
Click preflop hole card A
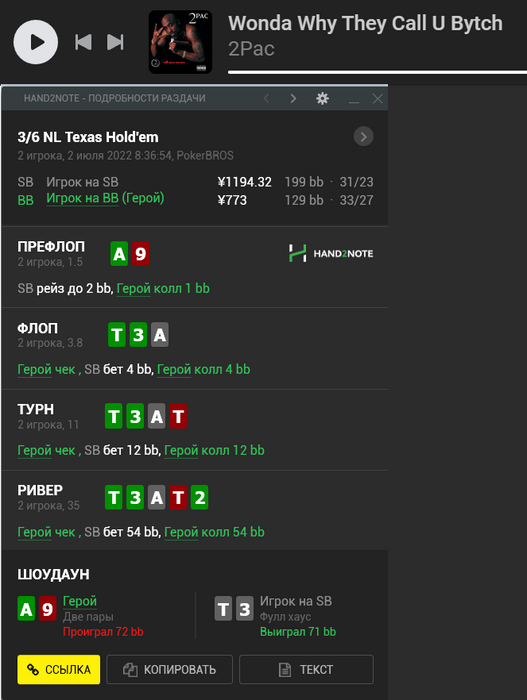[119, 254]
